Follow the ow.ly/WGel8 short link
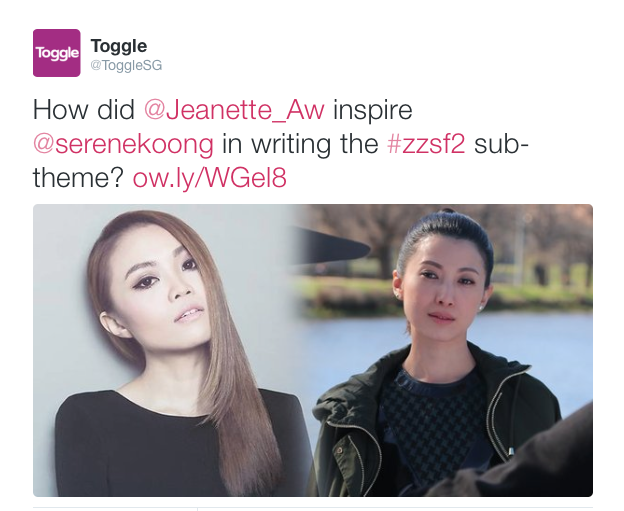 (209, 177)
